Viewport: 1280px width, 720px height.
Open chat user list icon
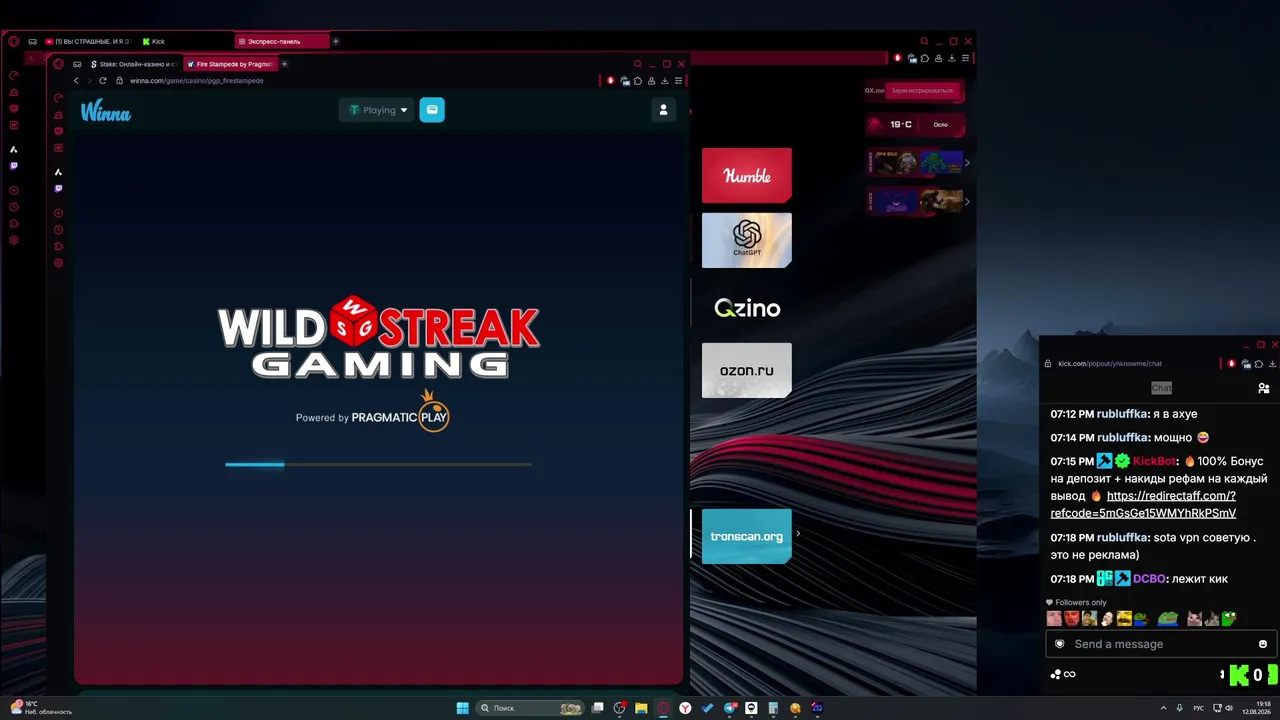click(x=1264, y=388)
